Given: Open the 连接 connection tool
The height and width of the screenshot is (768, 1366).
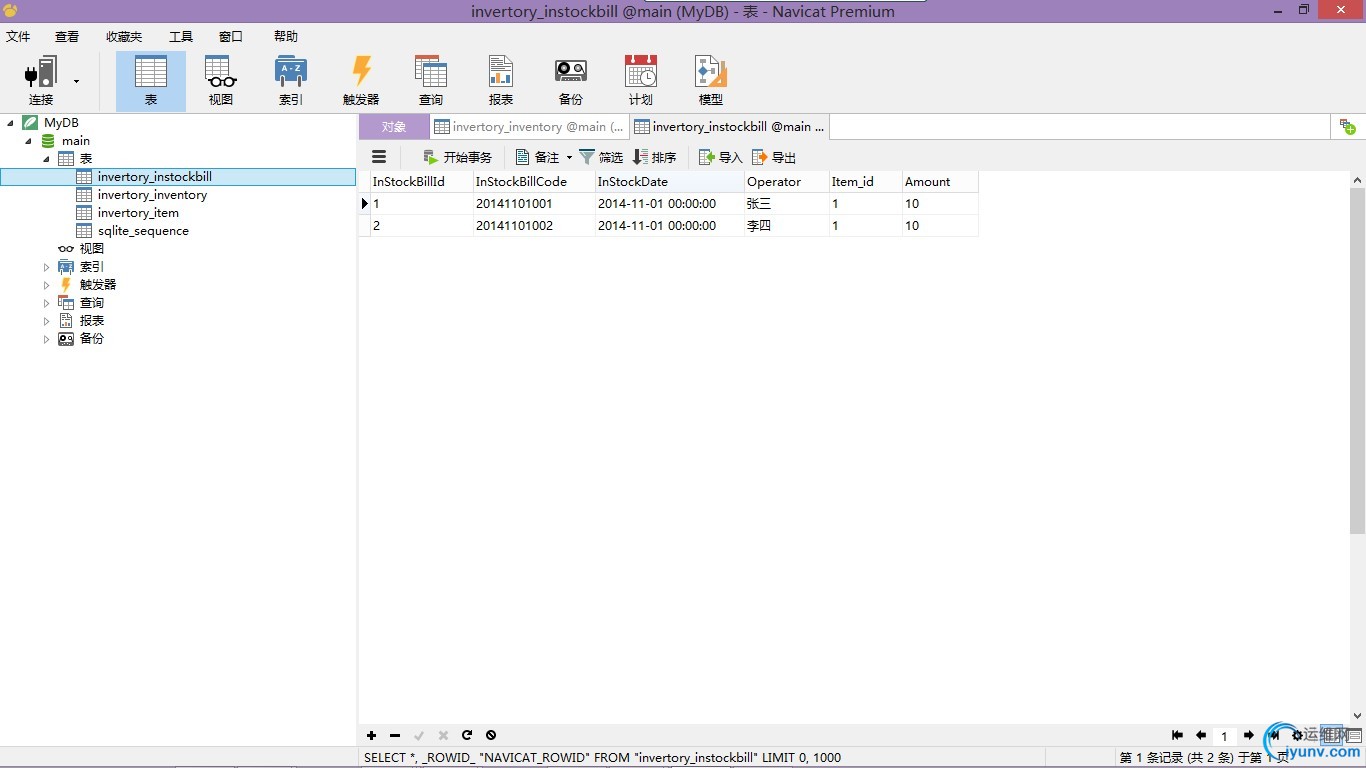Looking at the screenshot, I should pyautogui.click(x=41, y=81).
